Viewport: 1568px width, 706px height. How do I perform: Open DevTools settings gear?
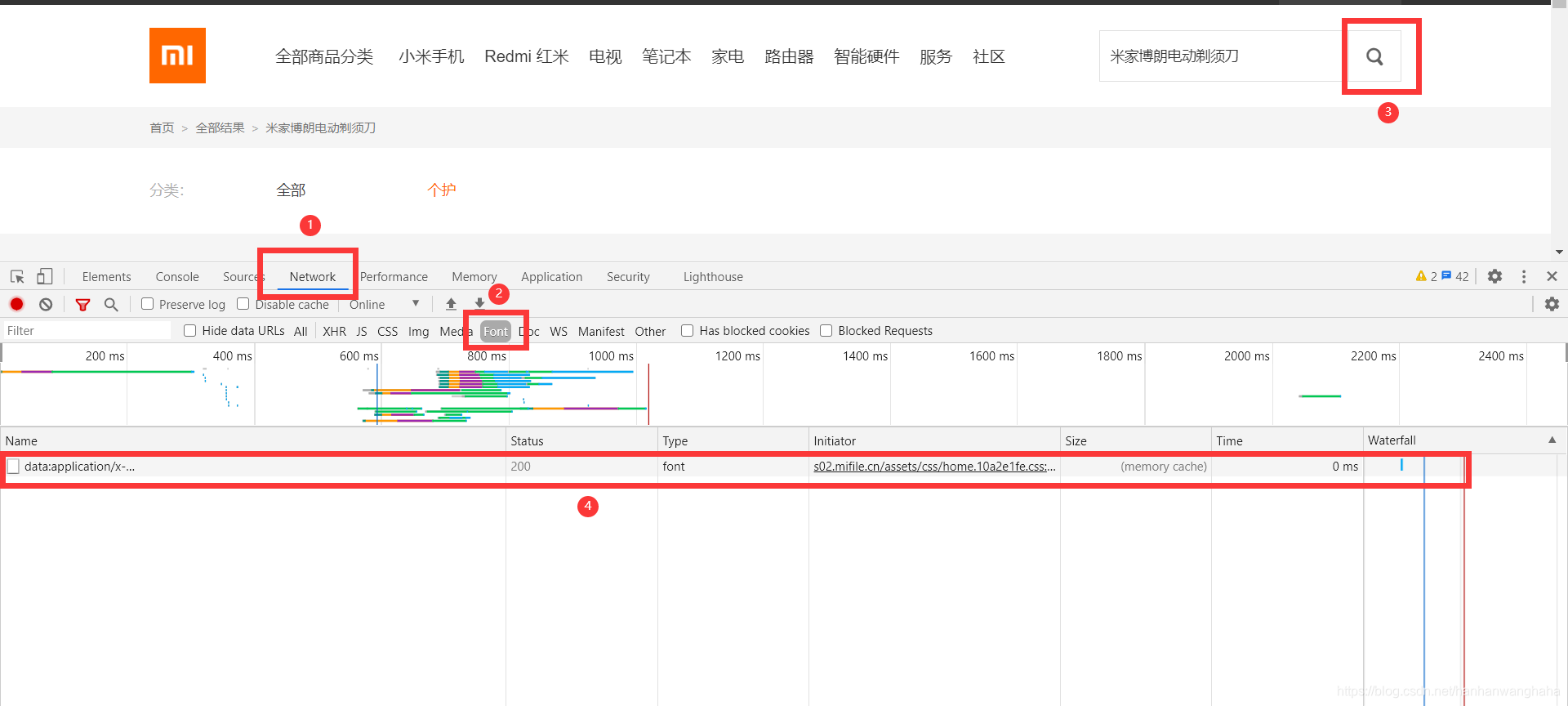[1494, 276]
